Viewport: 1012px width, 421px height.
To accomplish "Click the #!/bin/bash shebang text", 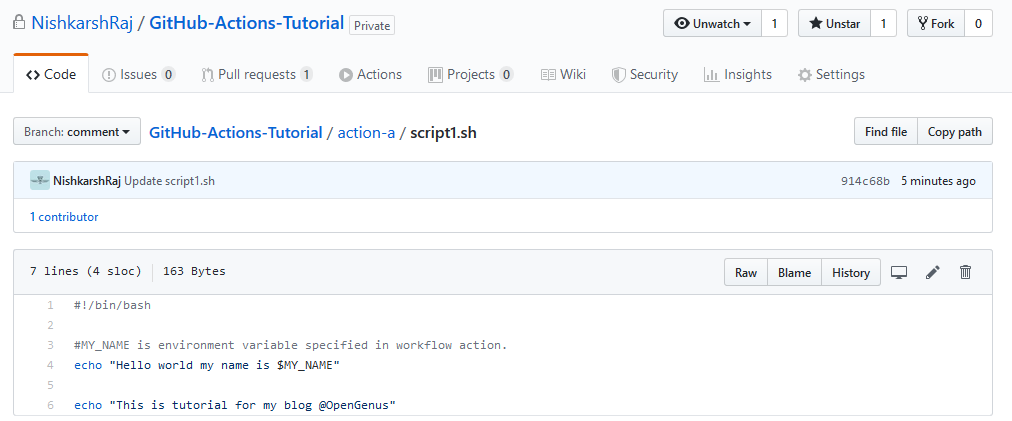I will click(112, 305).
